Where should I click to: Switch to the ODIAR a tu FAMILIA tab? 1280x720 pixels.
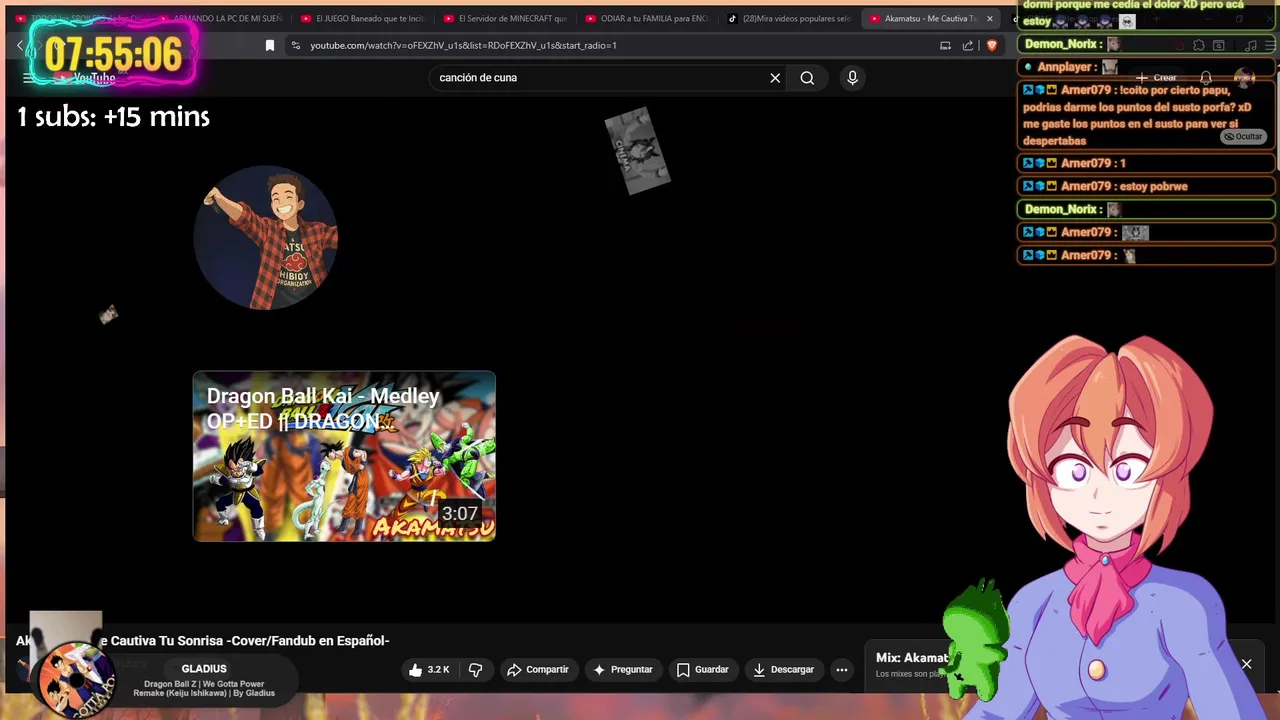pos(647,18)
